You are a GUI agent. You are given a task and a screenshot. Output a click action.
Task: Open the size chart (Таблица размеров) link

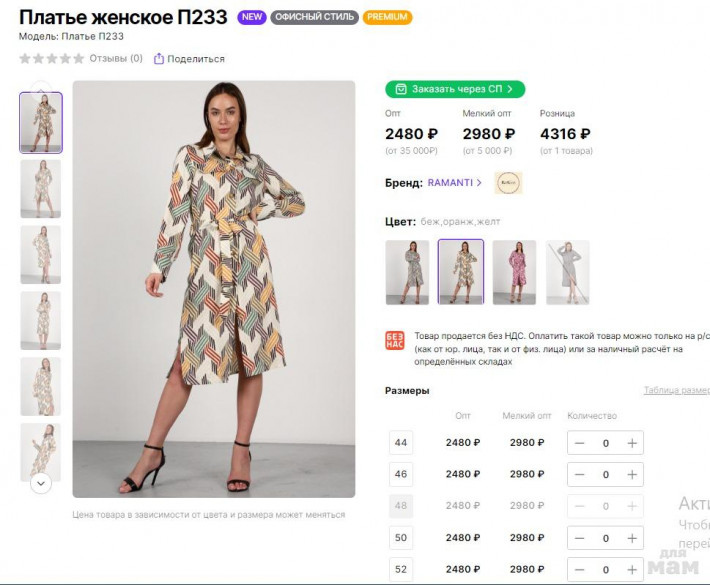click(x=676, y=391)
